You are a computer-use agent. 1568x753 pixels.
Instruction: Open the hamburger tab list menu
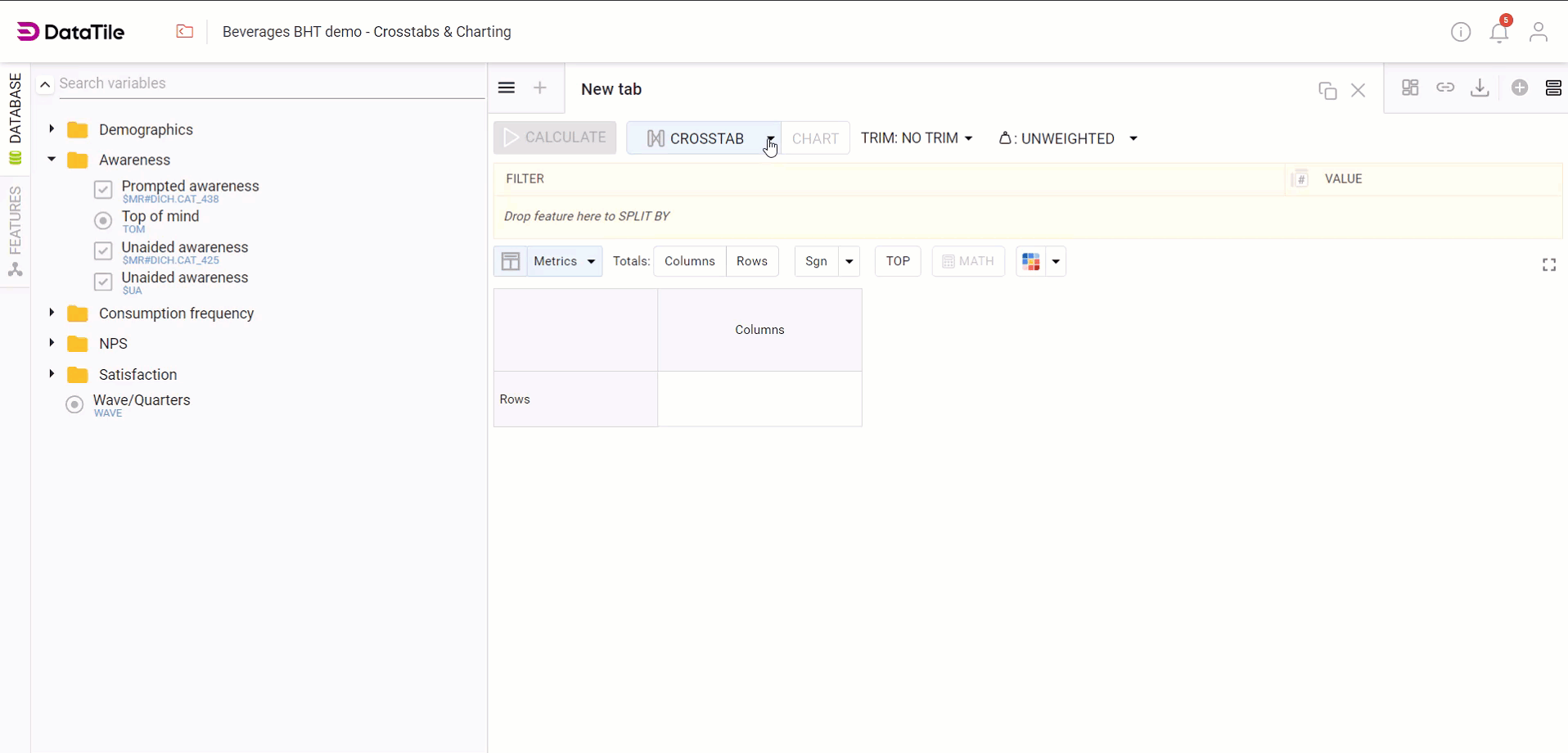pyautogui.click(x=507, y=88)
